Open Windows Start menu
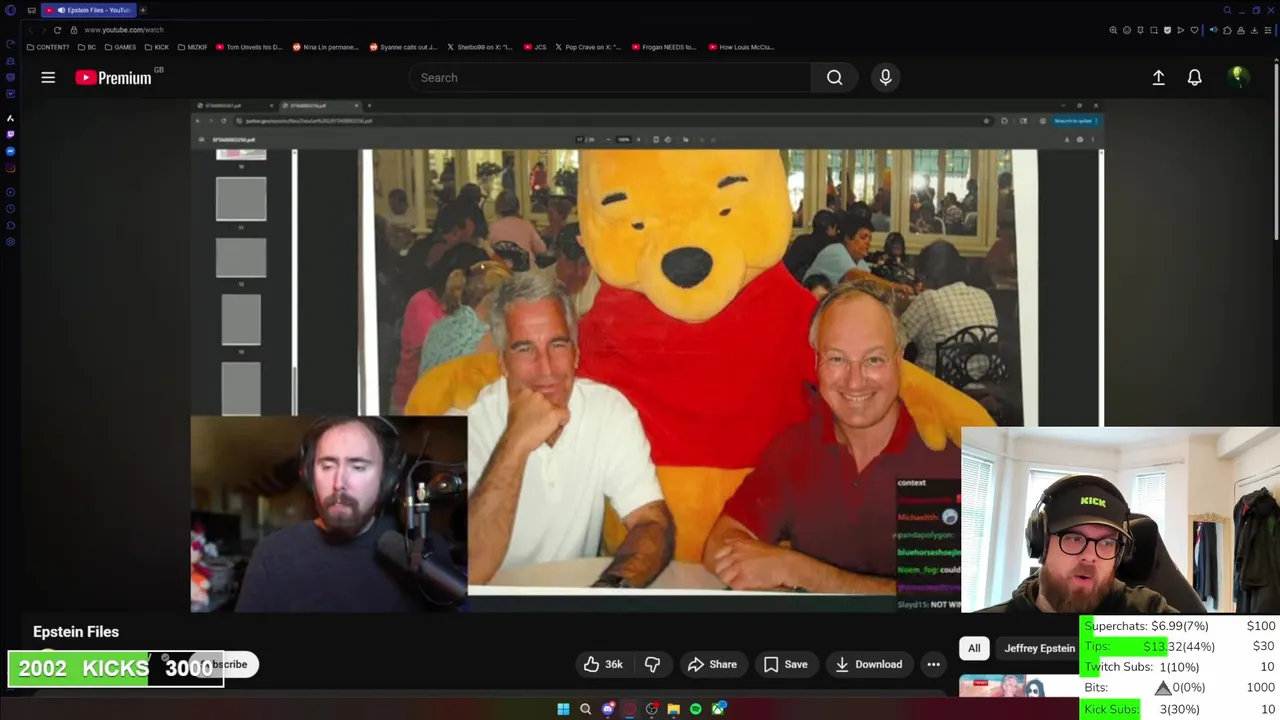The height and width of the screenshot is (720, 1280). (x=563, y=709)
